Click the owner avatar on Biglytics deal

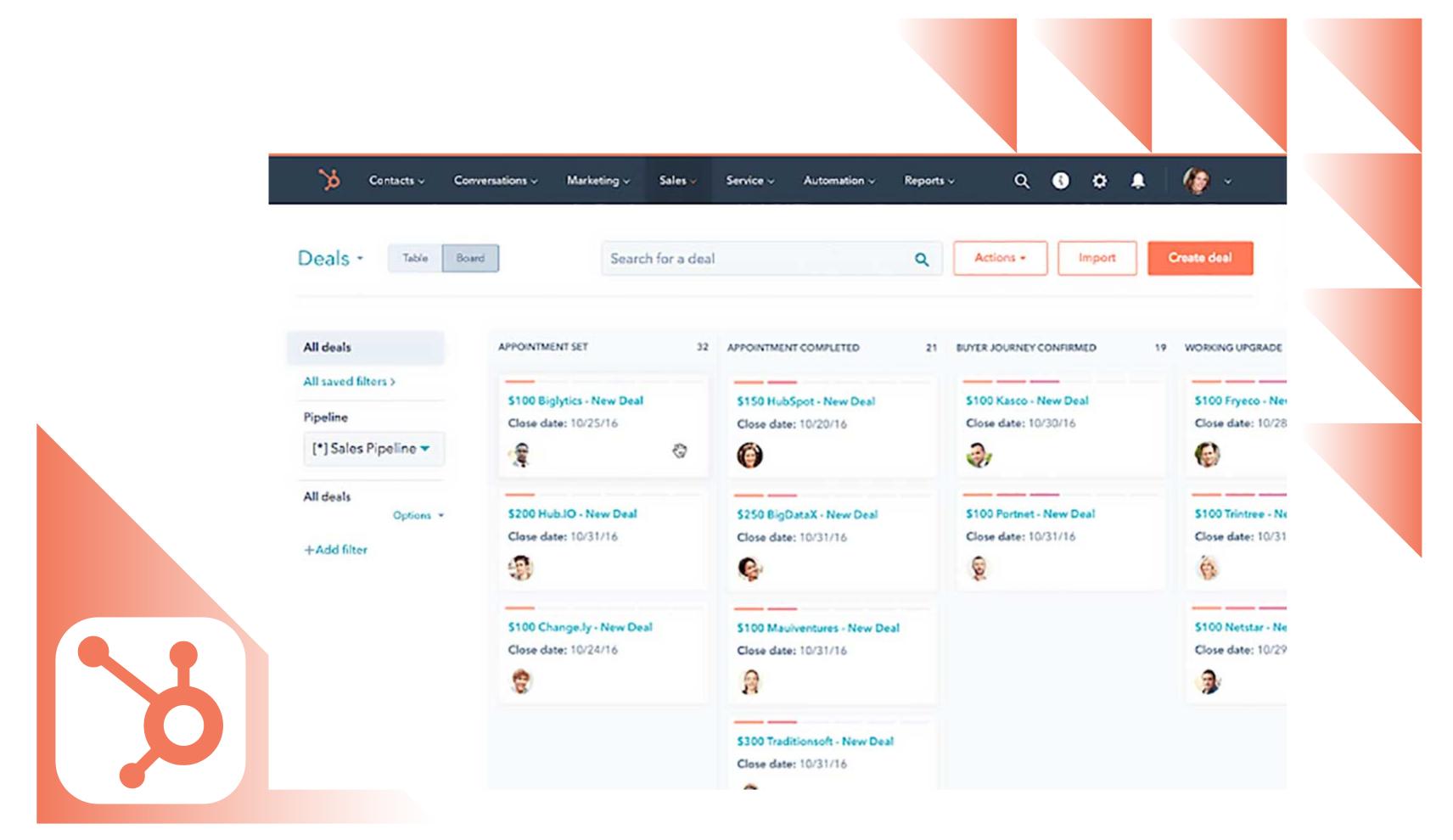click(521, 455)
